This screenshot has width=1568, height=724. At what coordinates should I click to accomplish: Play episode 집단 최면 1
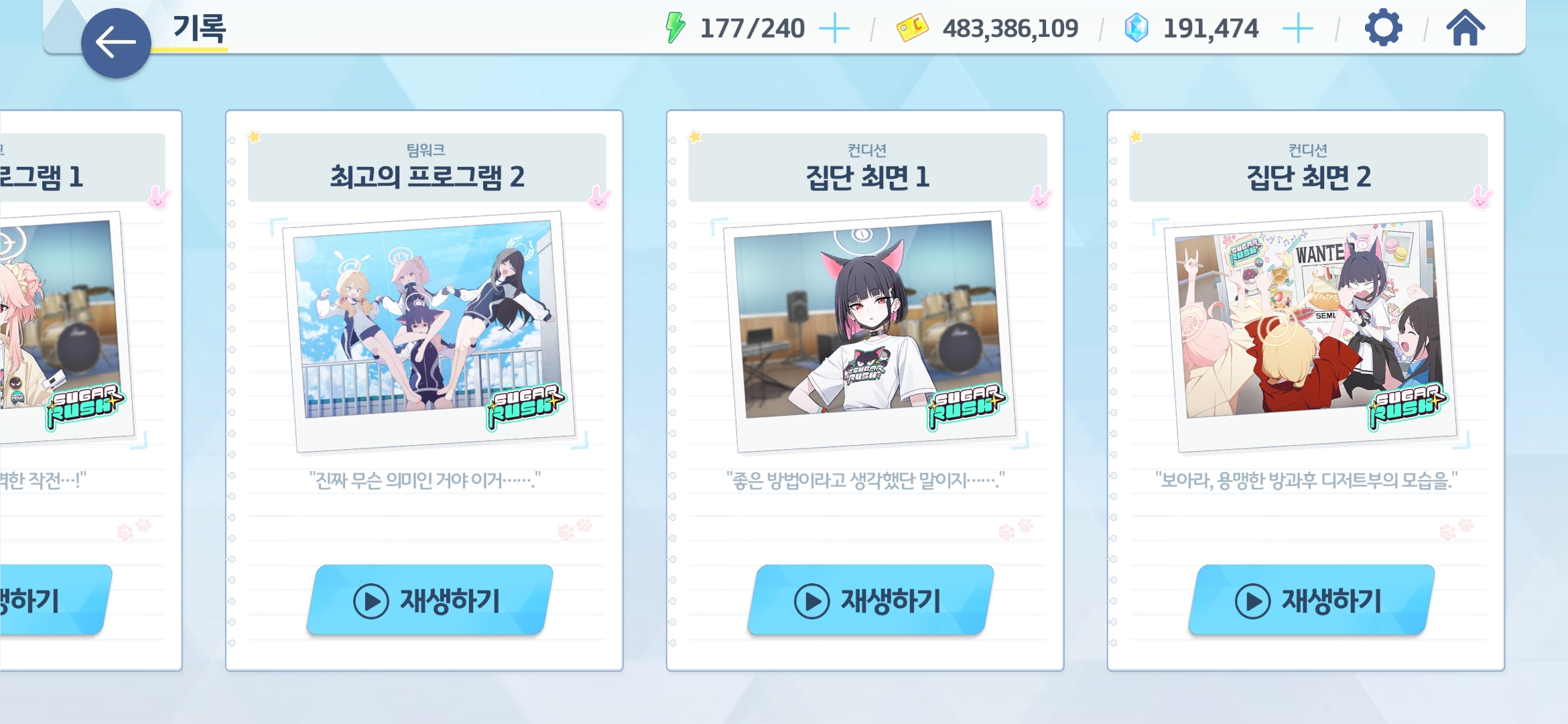(870, 600)
